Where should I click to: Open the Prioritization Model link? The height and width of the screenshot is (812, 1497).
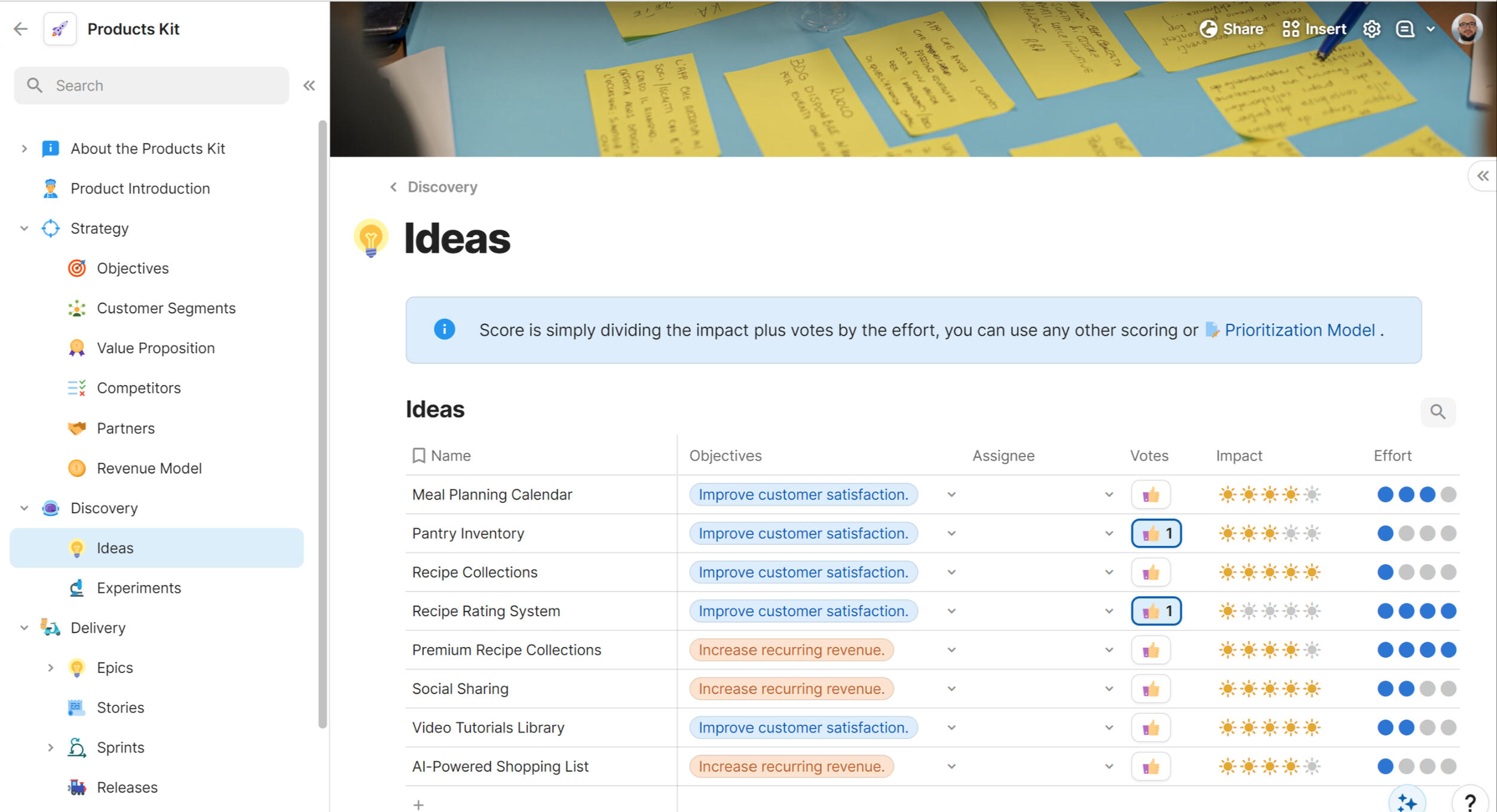coord(1299,330)
